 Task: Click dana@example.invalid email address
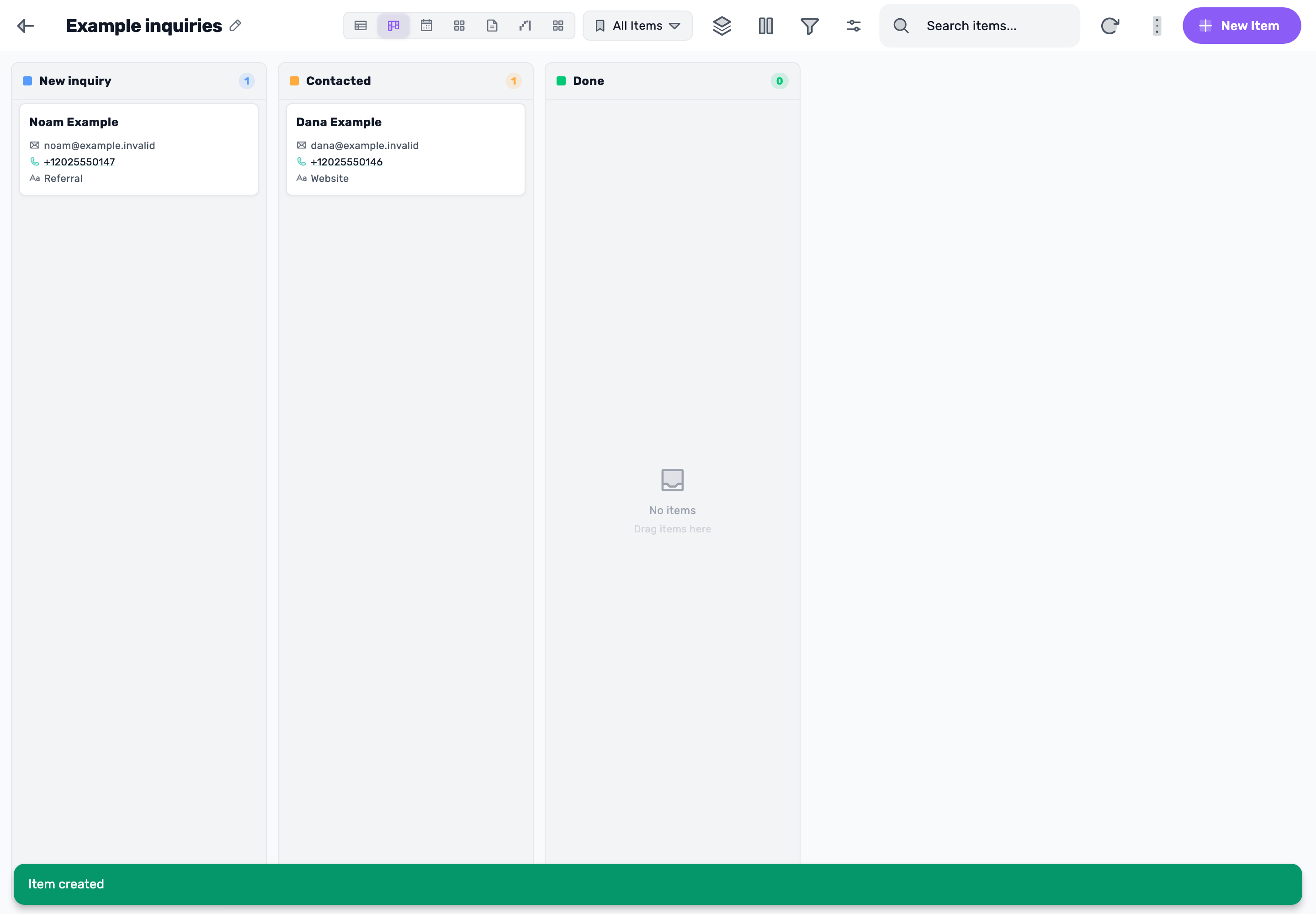pyautogui.click(x=365, y=145)
